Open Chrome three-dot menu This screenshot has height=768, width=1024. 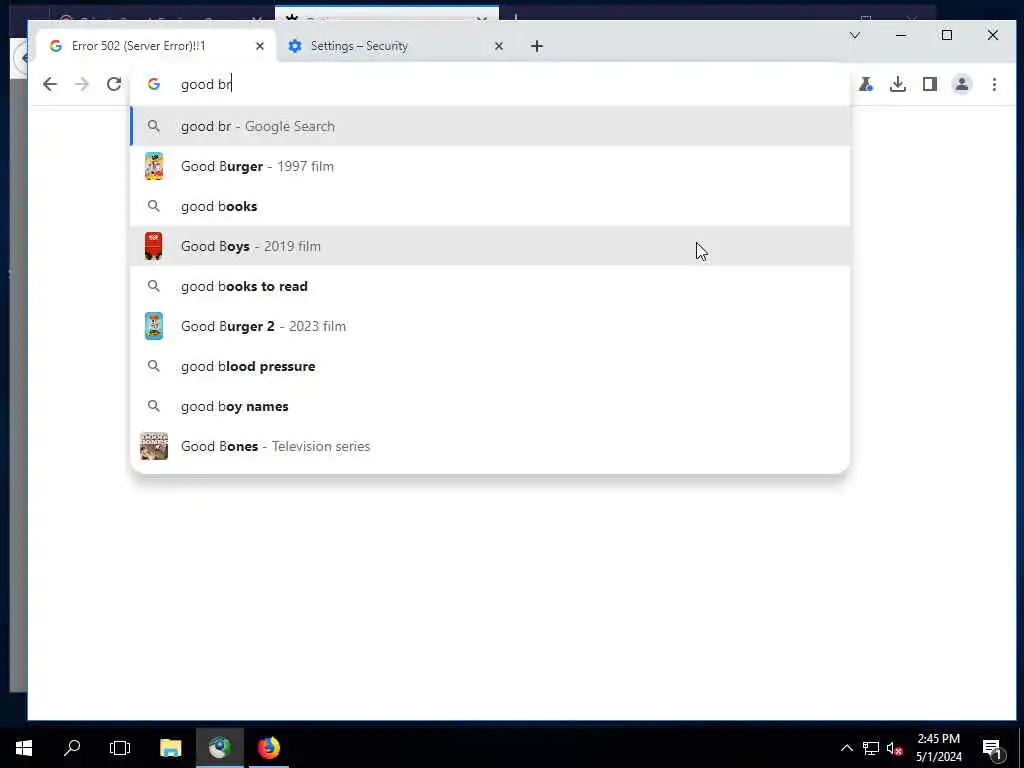coord(994,84)
